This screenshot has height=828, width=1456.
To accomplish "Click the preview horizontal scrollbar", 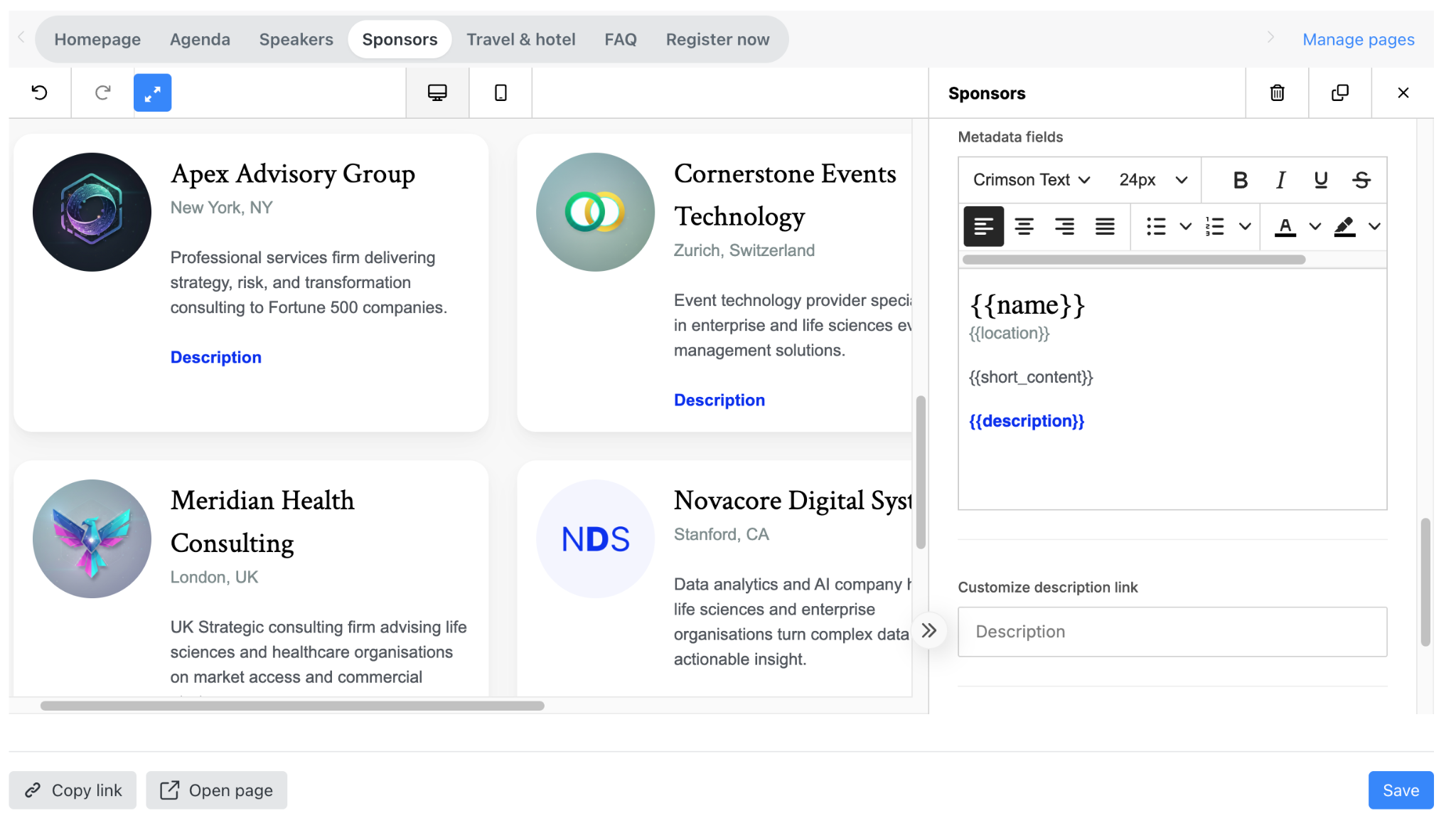I will pos(292,706).
